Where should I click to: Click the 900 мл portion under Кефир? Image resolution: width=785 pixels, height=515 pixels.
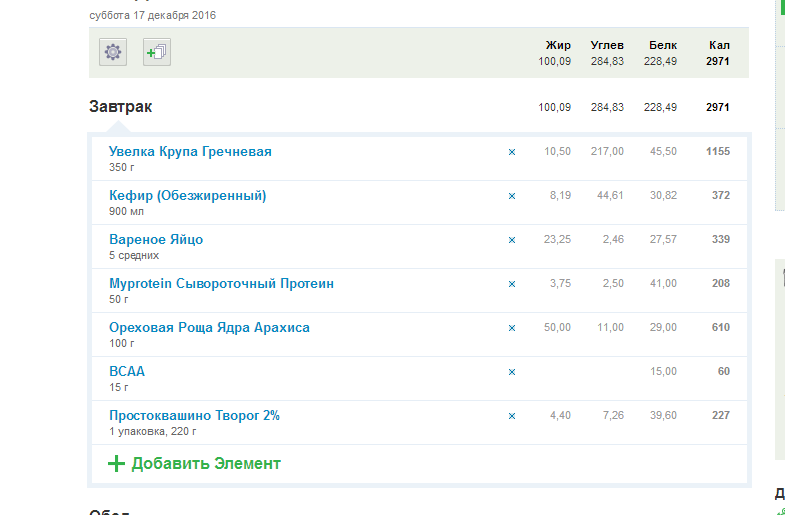[126, 212]
